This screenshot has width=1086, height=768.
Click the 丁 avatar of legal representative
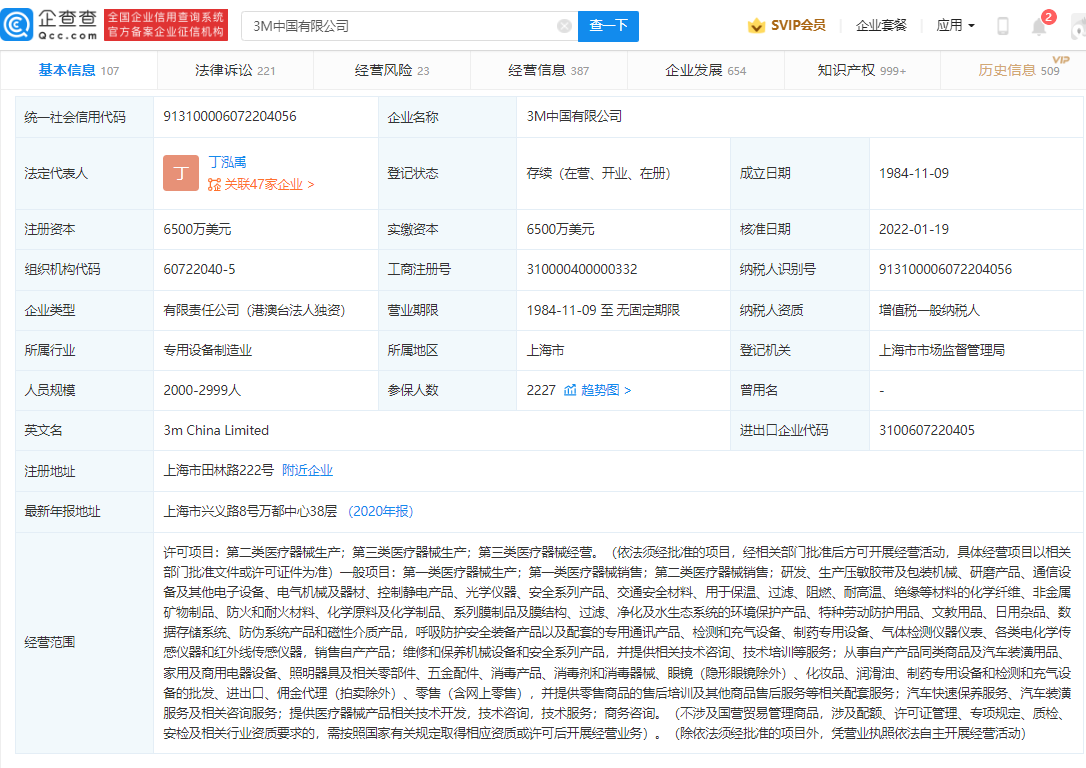(181, 173)
